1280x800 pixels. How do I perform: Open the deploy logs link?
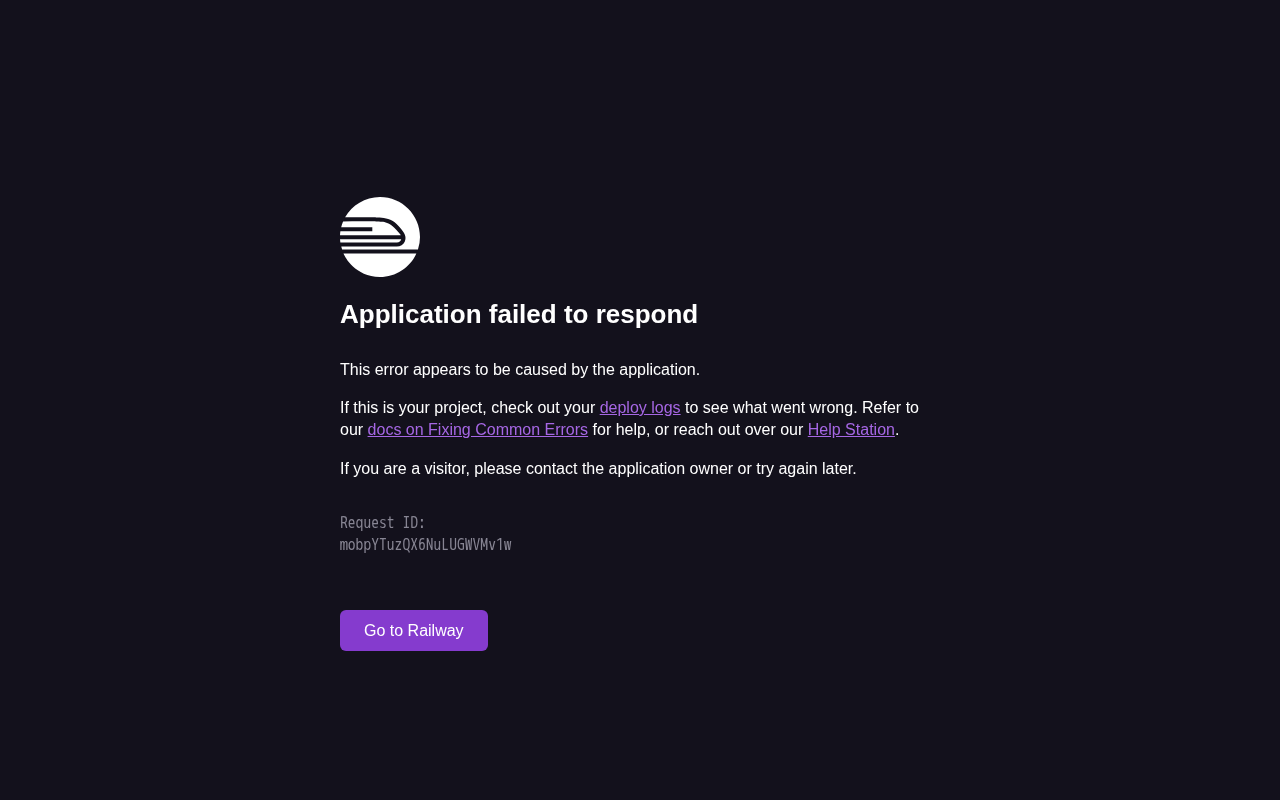(640, 408)
